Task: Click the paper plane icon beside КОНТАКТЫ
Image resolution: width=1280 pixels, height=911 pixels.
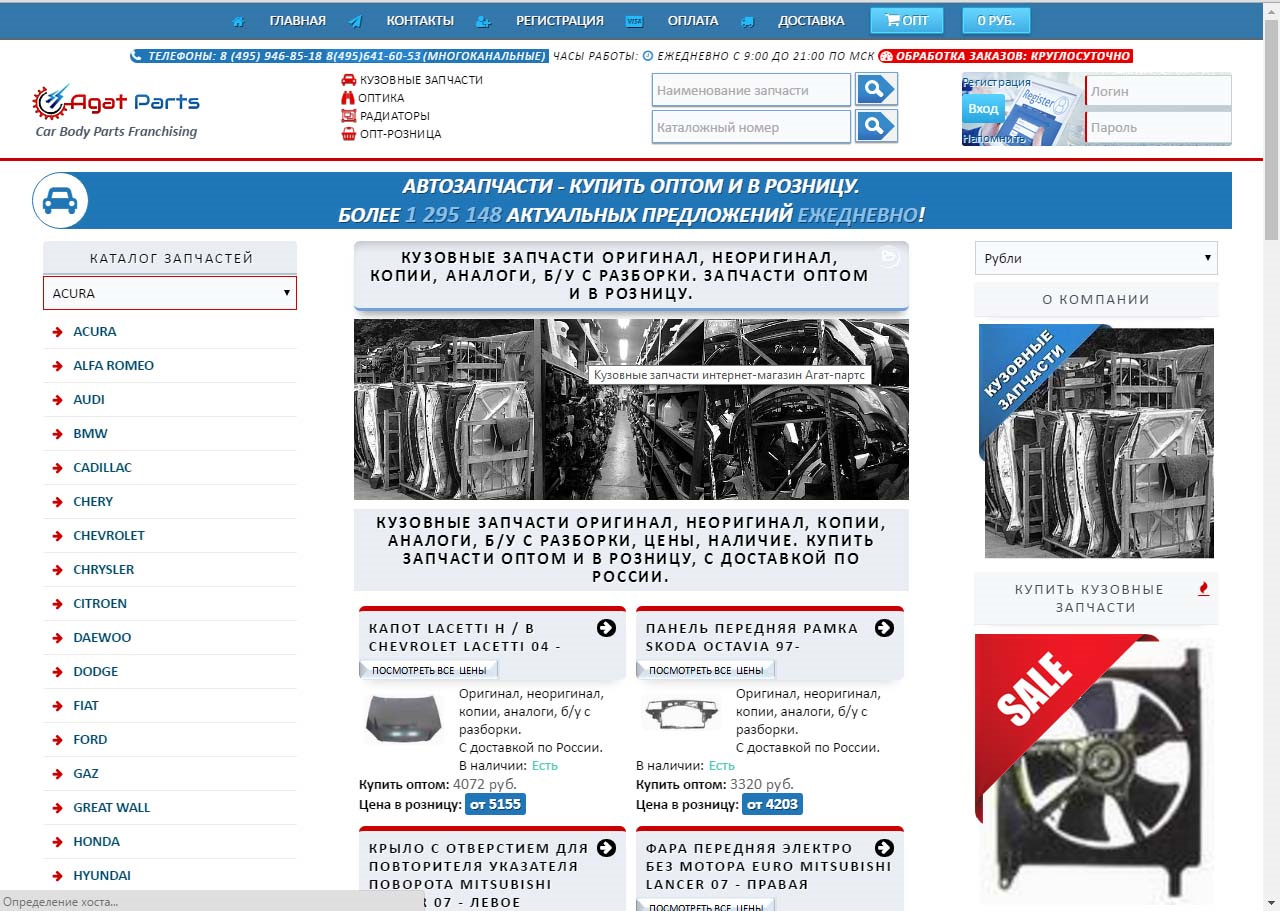Action: point(355,21)
